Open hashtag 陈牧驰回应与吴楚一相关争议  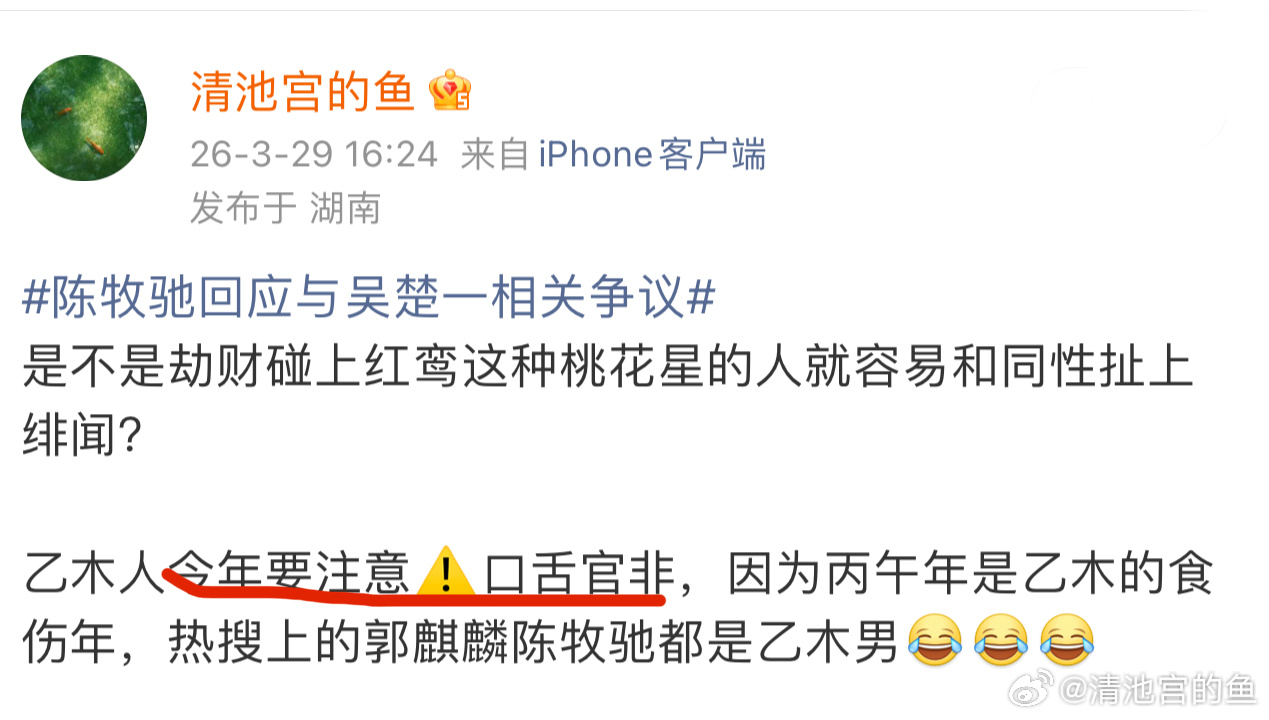pos(369,299)
